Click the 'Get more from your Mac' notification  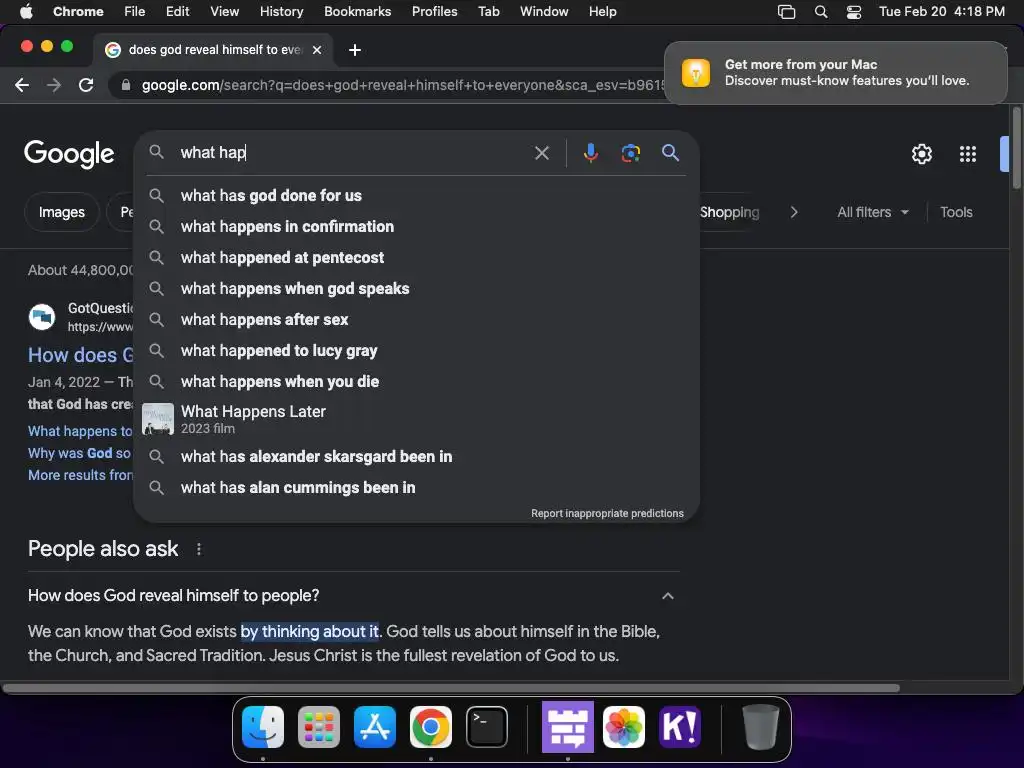pos(835,72)
